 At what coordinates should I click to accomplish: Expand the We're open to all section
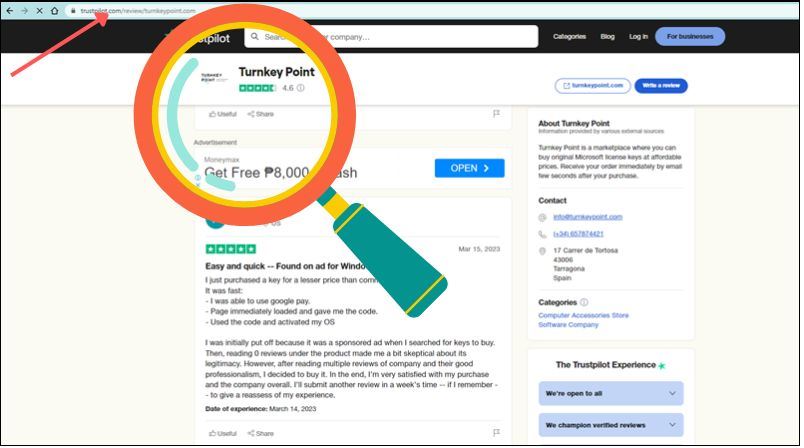(x=611, y=394)
